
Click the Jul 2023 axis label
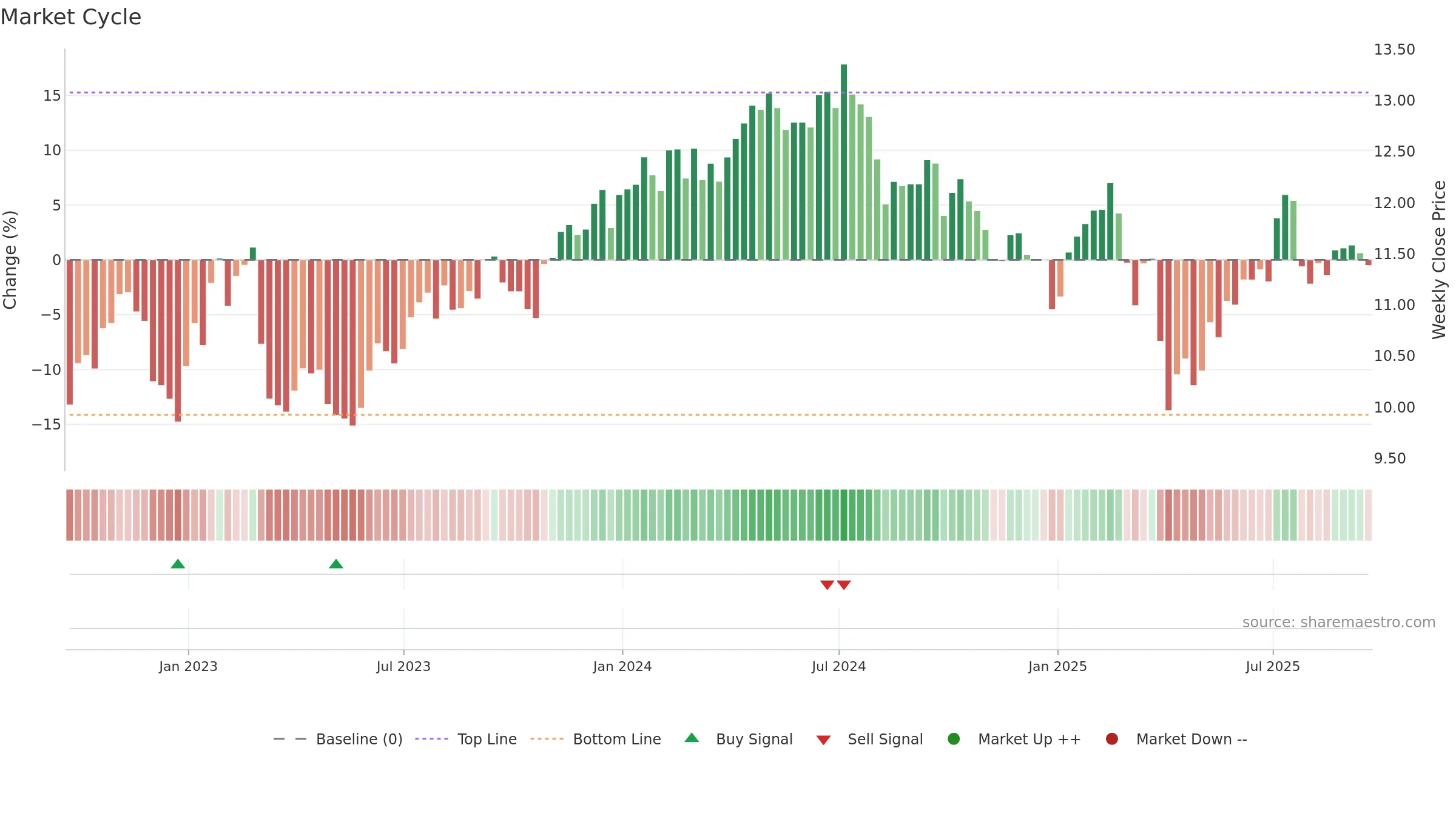[403, 666]
